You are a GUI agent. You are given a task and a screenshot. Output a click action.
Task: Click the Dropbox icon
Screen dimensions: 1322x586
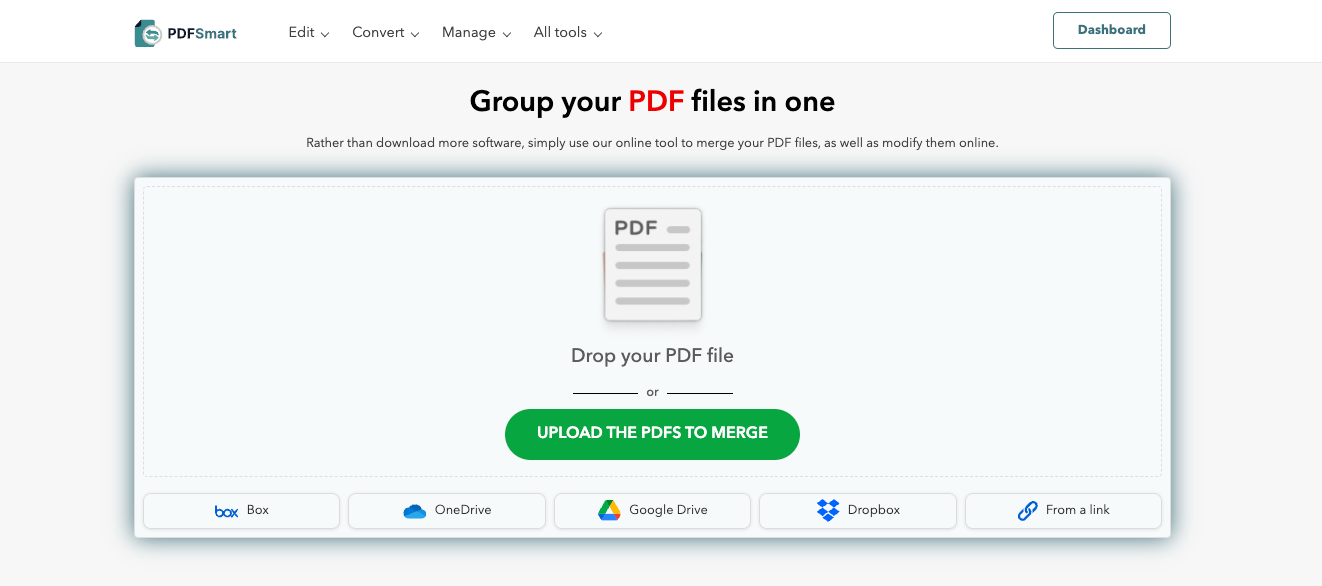click(828, 510)
